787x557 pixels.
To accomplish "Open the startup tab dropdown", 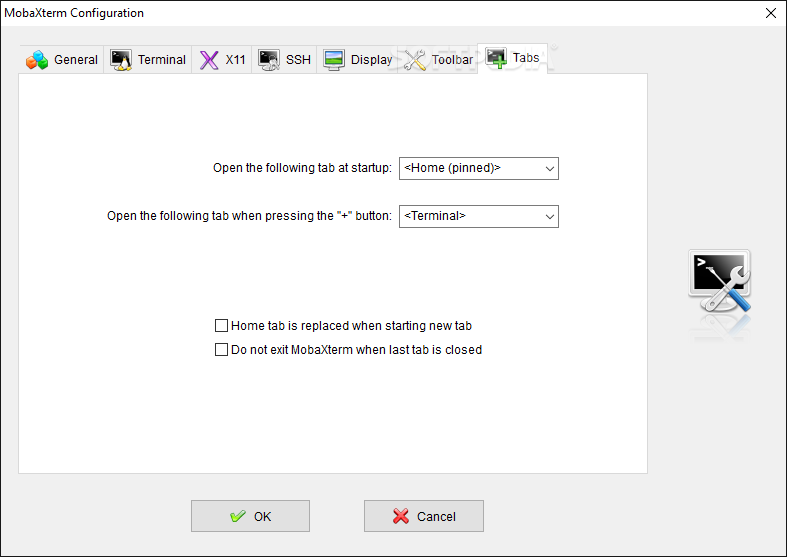I will tap(479, 168).
